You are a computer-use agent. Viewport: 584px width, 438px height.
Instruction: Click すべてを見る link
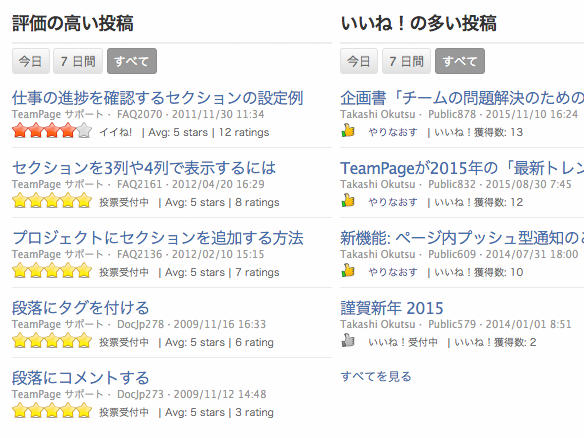tap(376, 377)
